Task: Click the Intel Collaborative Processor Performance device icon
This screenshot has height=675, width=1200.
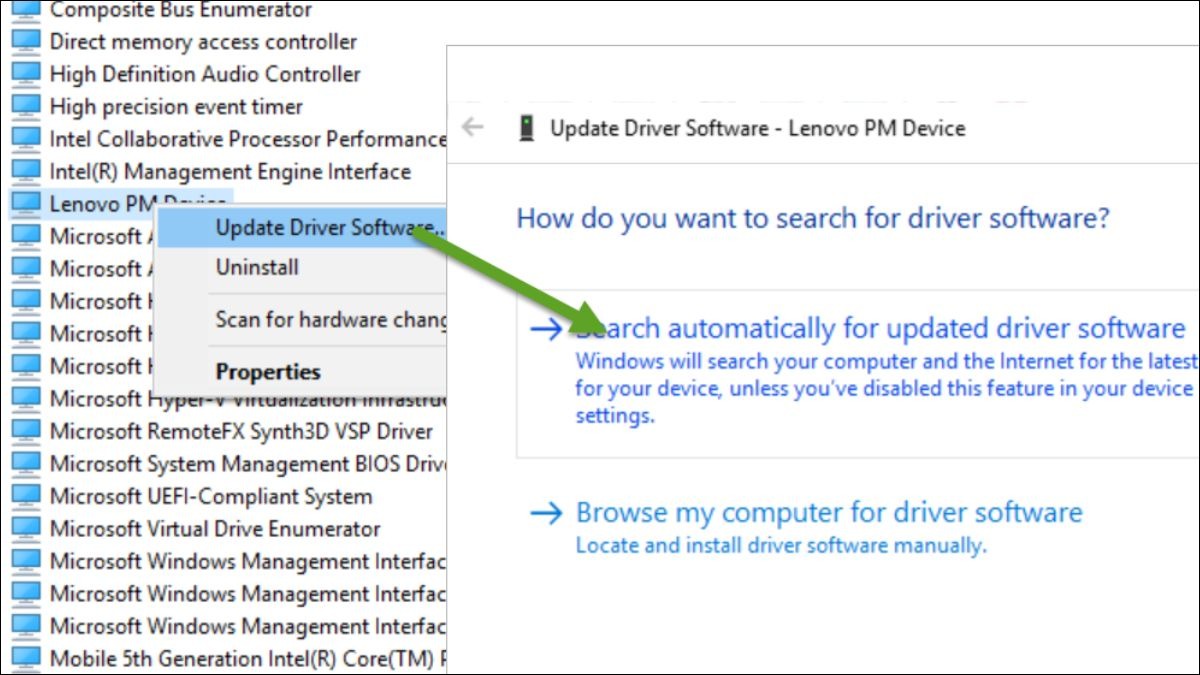Action: click(x=26, y=139)
